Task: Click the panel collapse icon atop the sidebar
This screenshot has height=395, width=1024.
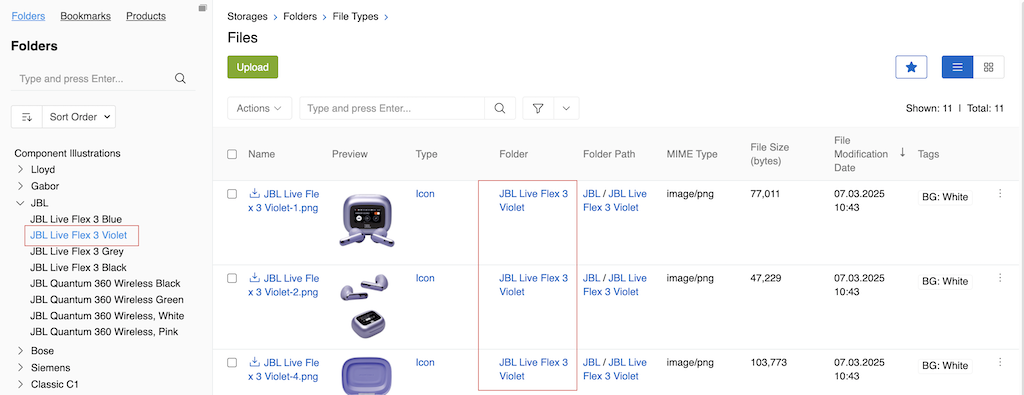Action: click(x=202, y=8)
